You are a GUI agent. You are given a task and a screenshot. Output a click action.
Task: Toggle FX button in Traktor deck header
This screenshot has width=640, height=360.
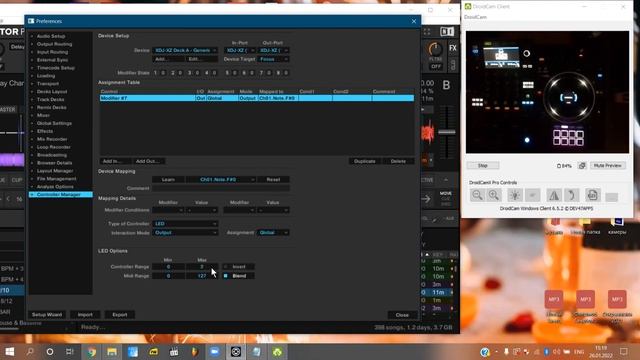tap(453, 48)
